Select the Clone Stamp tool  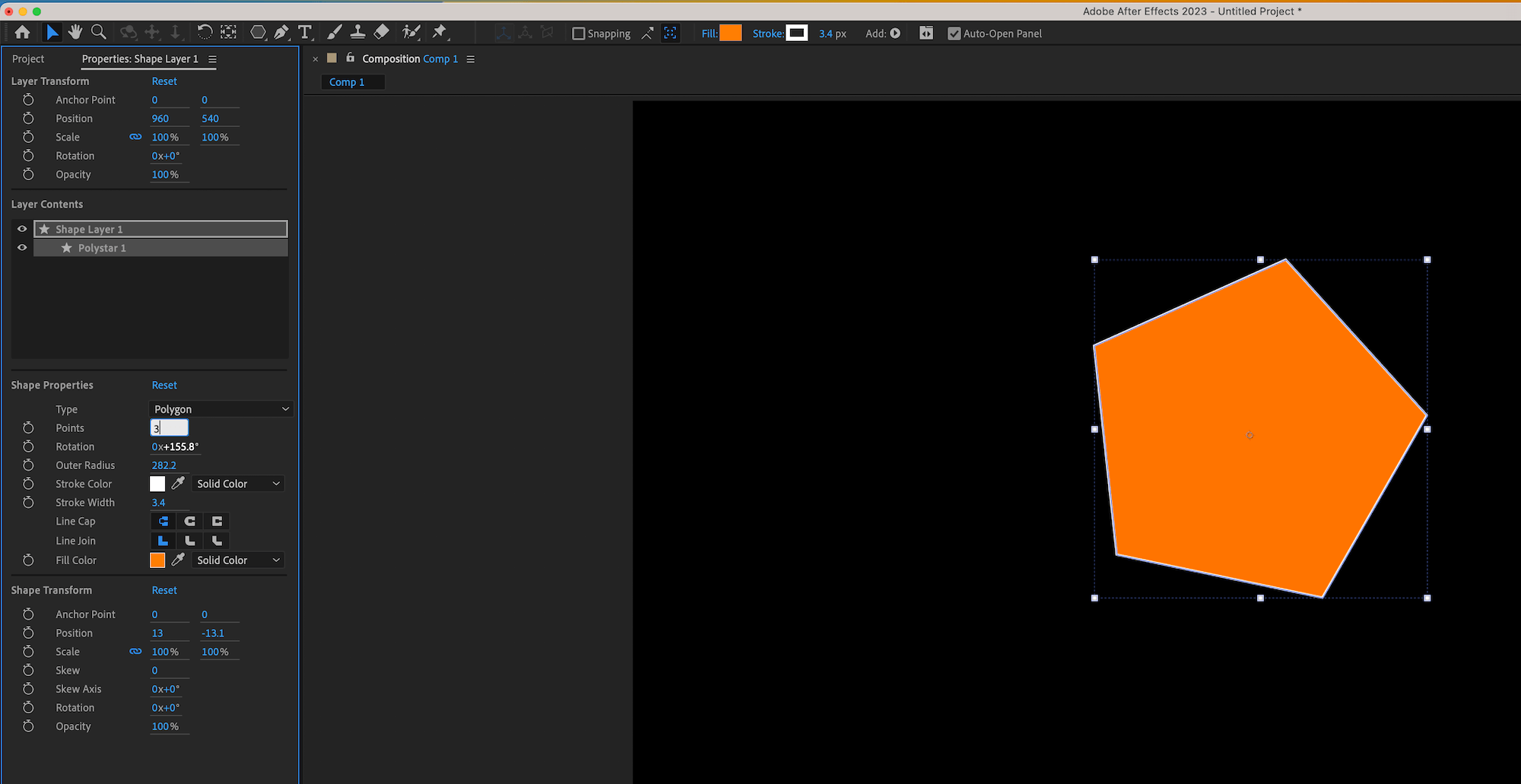[358, 32]
